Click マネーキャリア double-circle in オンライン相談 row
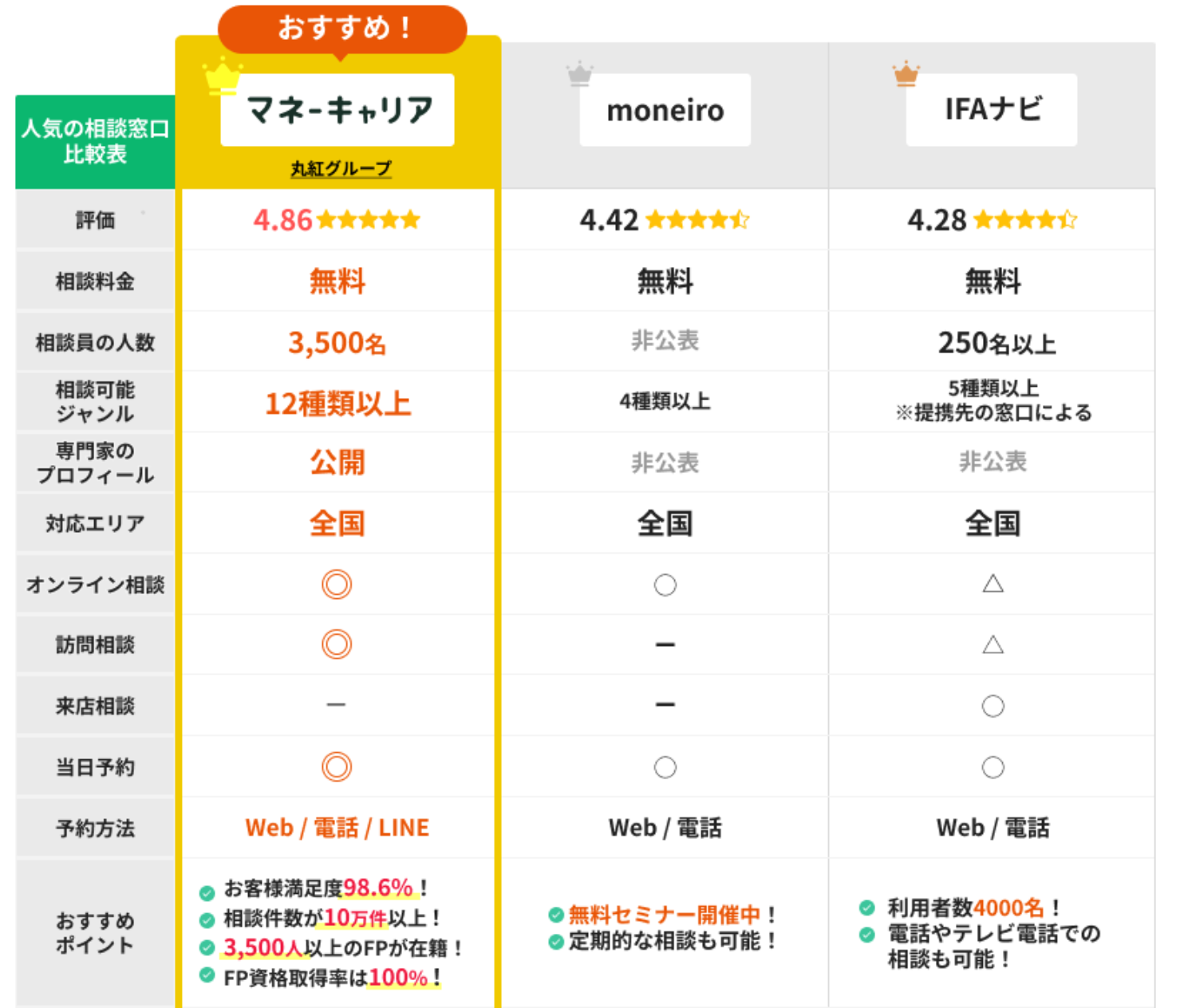 pyautogui.click(x=337, y=585)
